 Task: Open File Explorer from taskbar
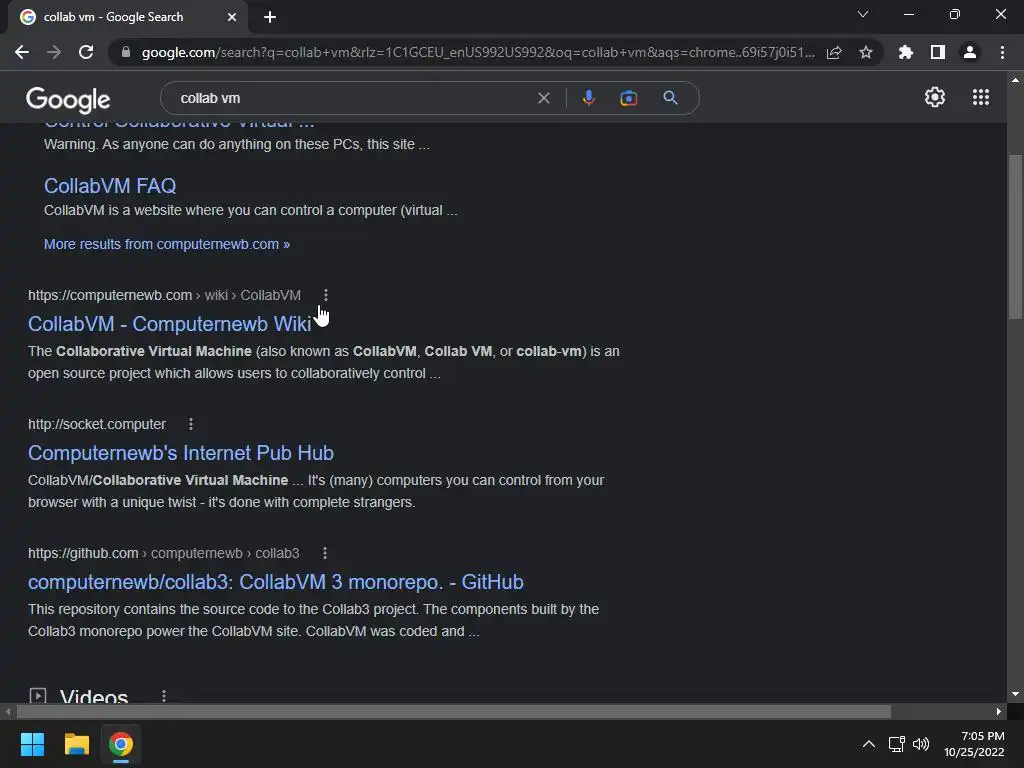pyautogui.click(x=76, y=744)
